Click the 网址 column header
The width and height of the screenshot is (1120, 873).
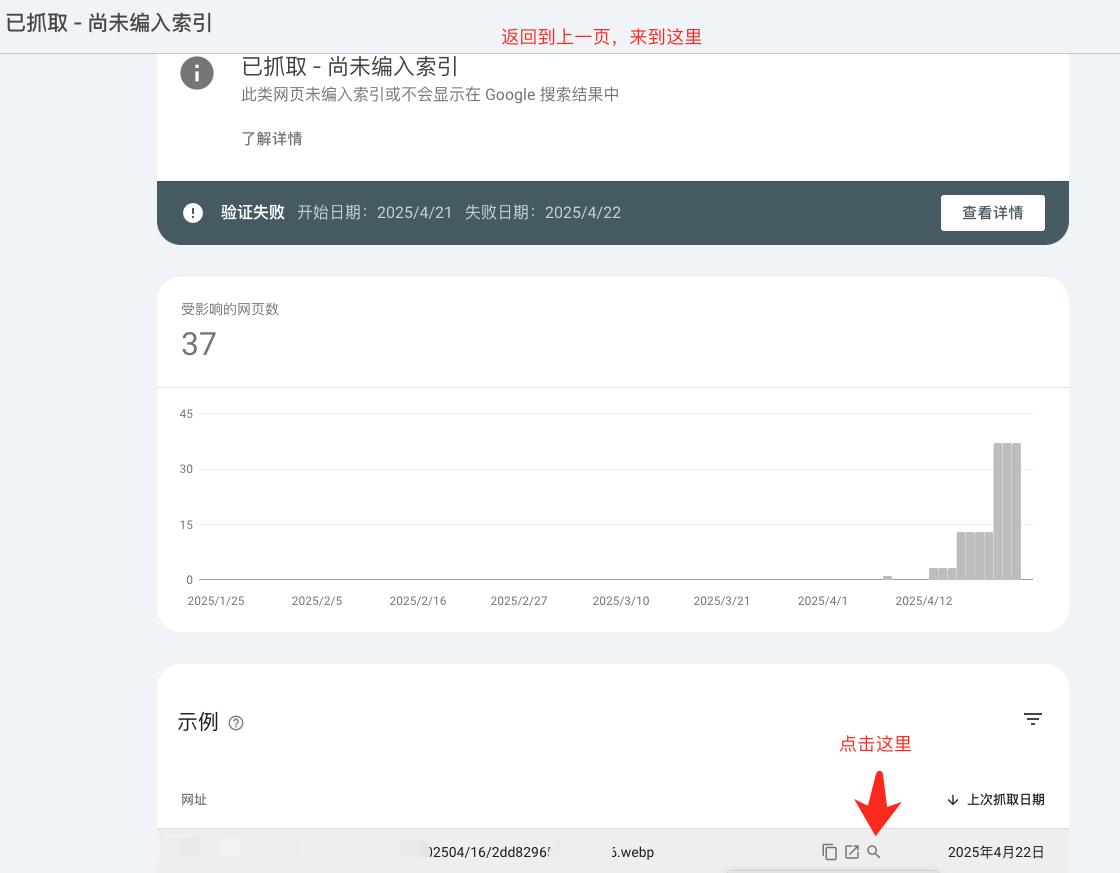pos(194,800)
